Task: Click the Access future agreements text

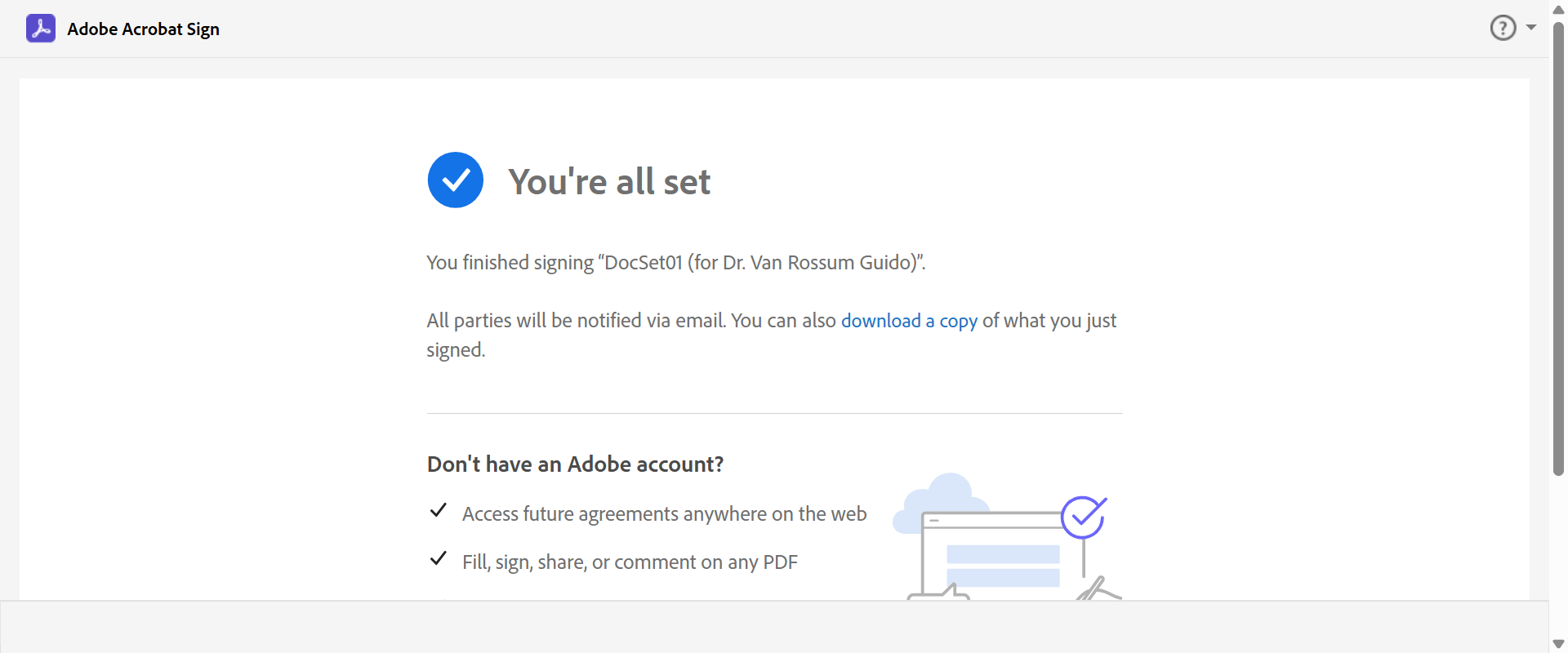Action: coord(664,514)
